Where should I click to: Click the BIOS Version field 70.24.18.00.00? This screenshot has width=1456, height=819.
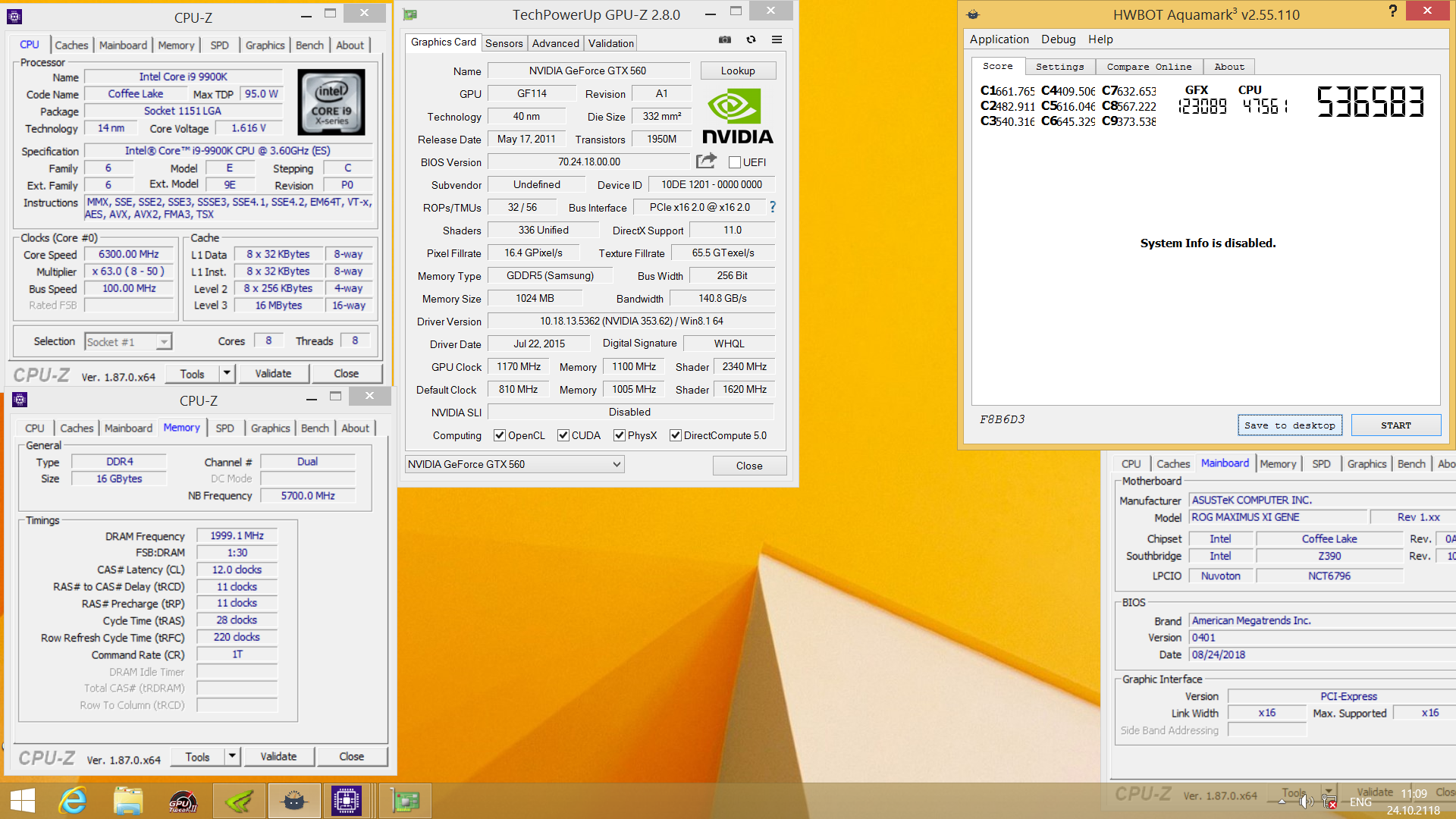pyautogui.click(x=589, y=162)
